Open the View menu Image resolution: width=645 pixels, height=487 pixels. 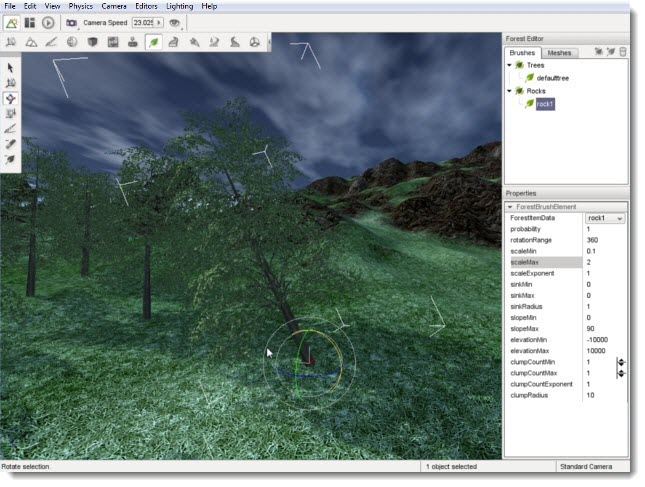pos(52,6)
